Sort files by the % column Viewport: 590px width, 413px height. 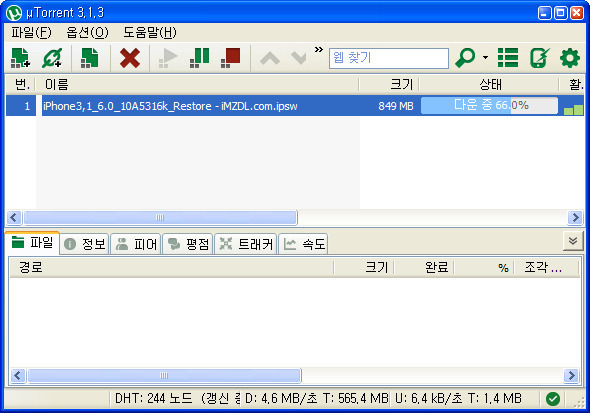pyautogui.click(x=484, y=267)
